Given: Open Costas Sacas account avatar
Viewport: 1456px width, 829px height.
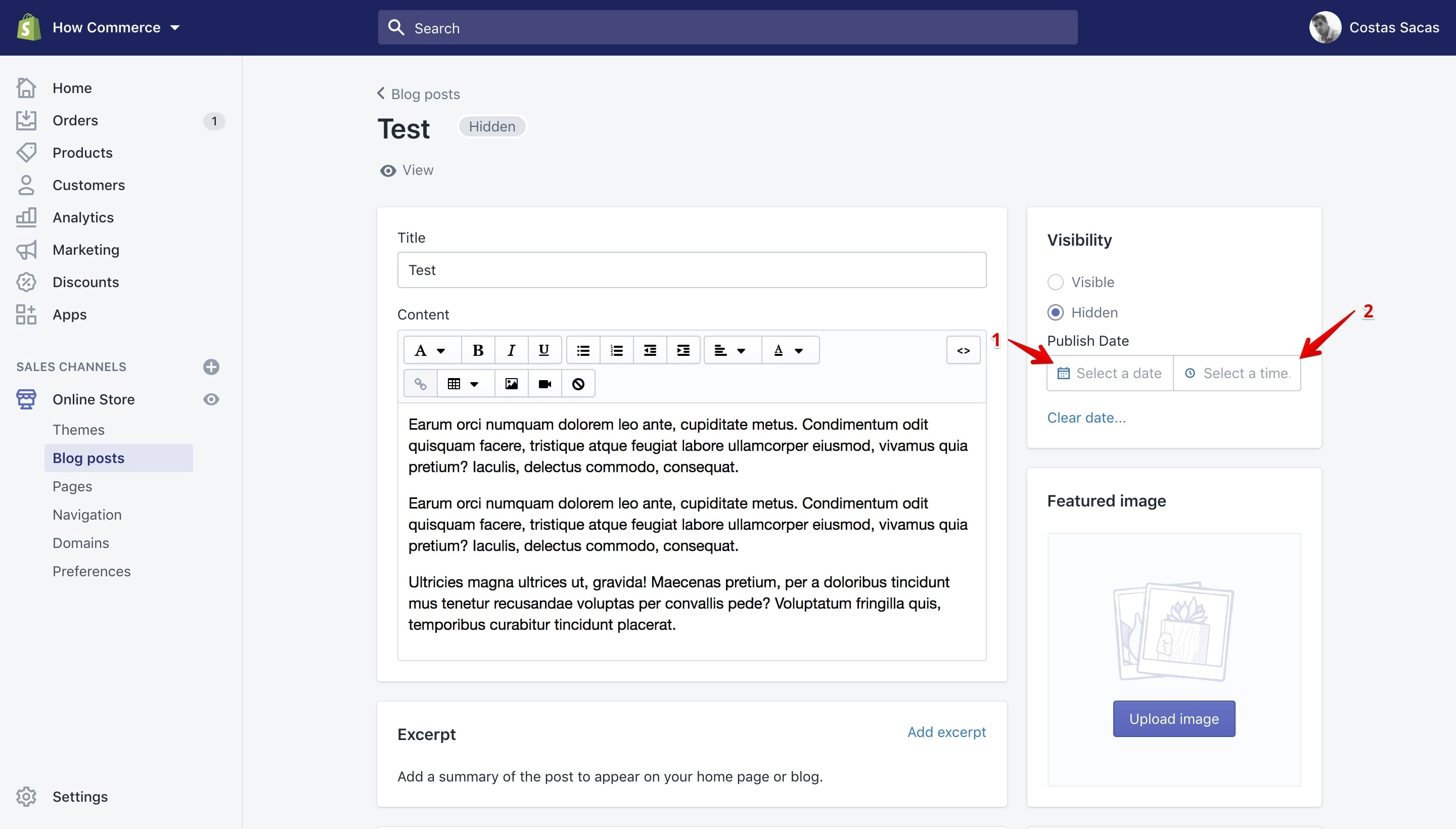Looking at the screenshot, I should coord(1325,27).
